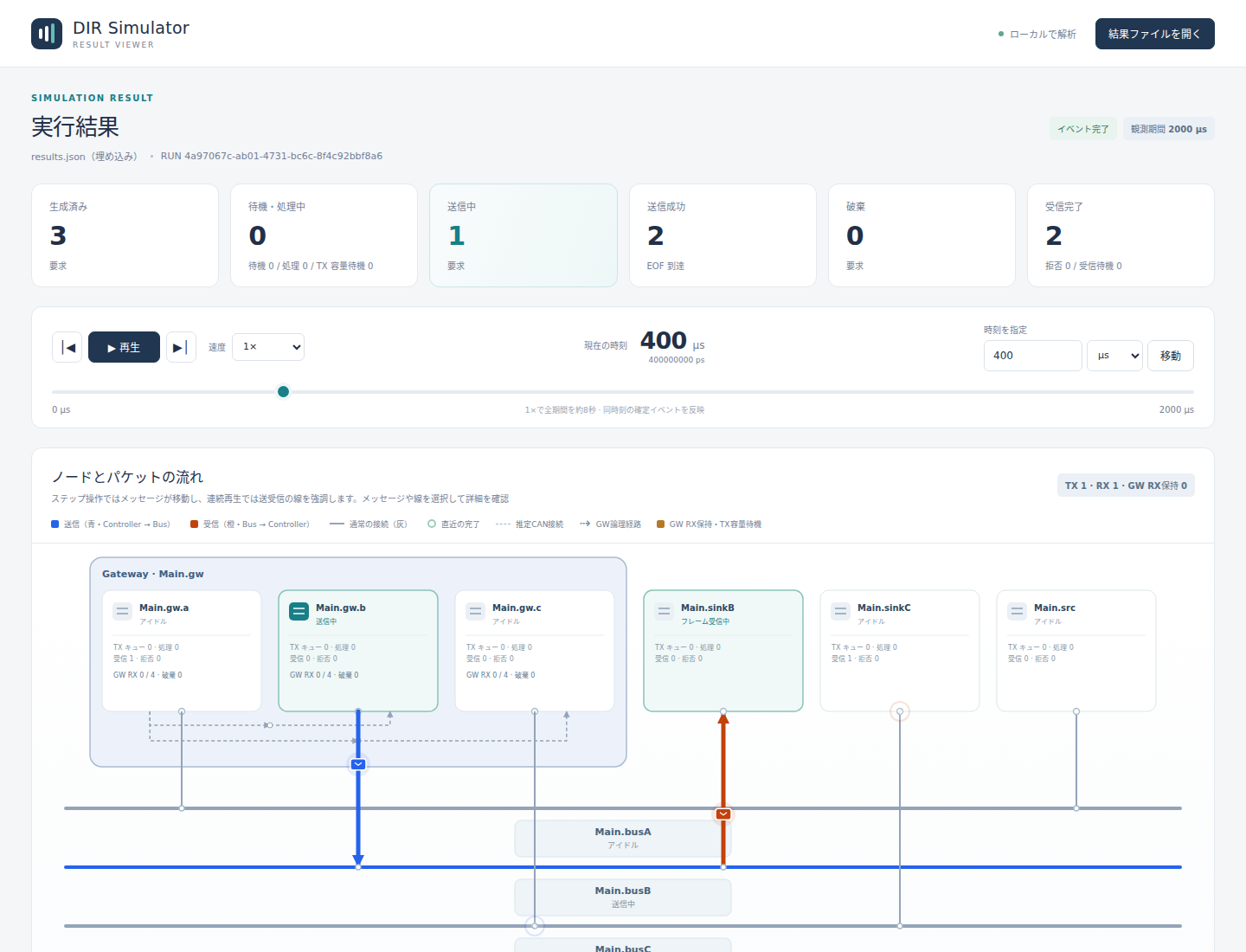Click the timeline slider handle
1246x952 pixels.
(x=283, y=392)
